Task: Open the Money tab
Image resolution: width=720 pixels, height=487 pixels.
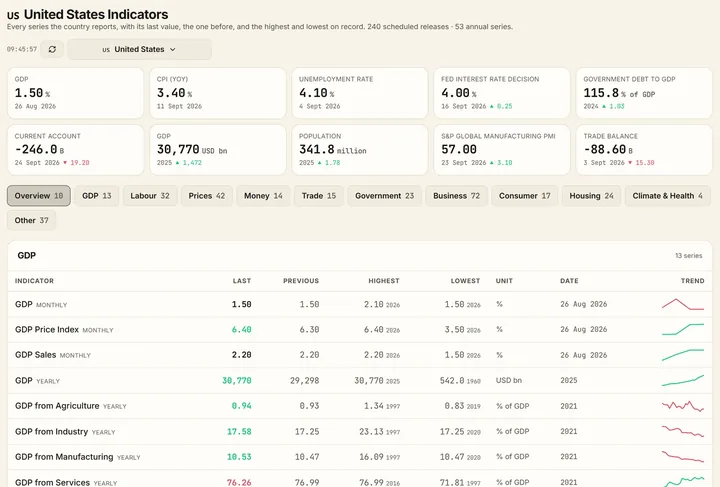Action: click(263, 196)
